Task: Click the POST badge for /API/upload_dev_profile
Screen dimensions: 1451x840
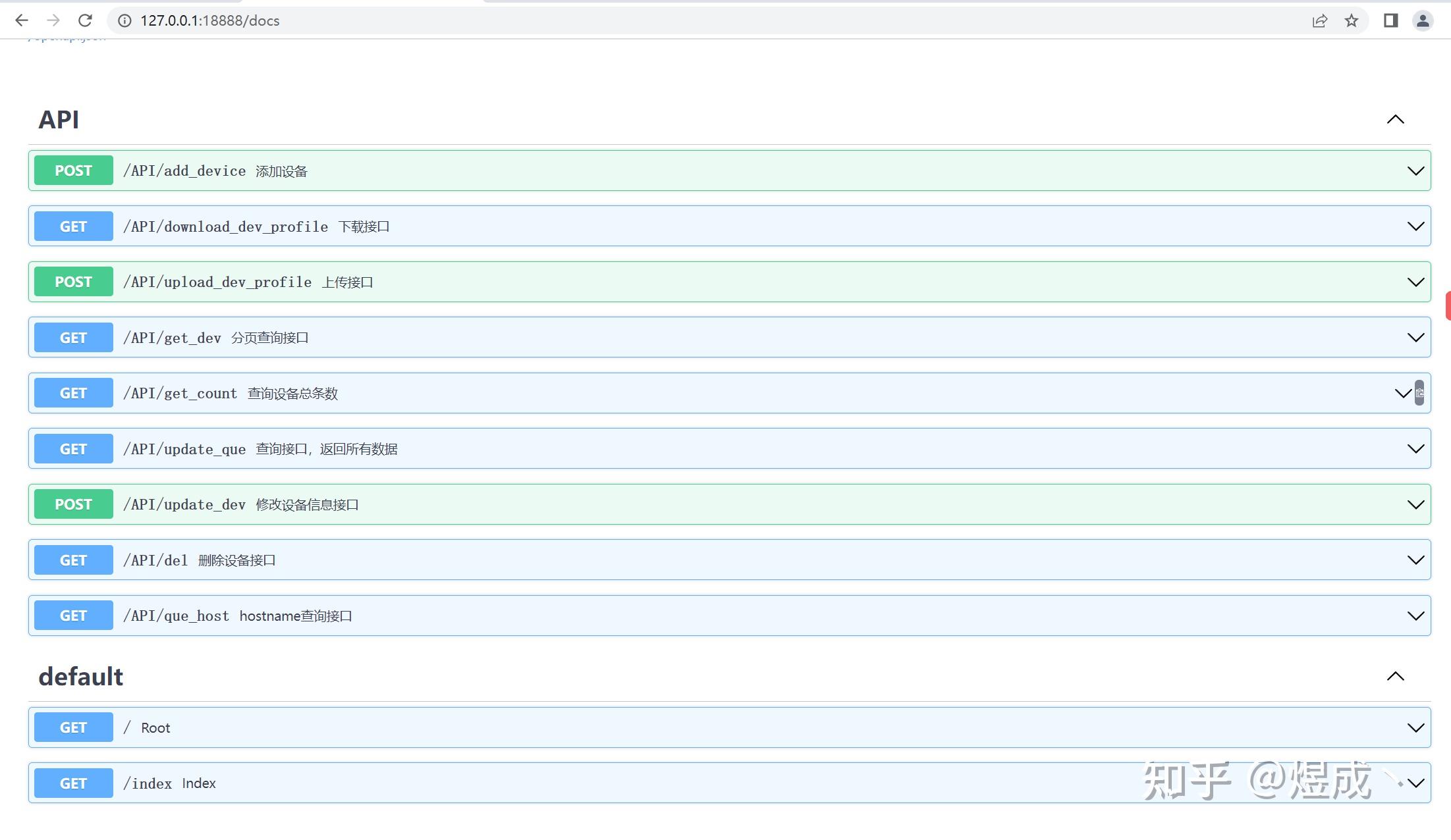Action: [73, 282]
